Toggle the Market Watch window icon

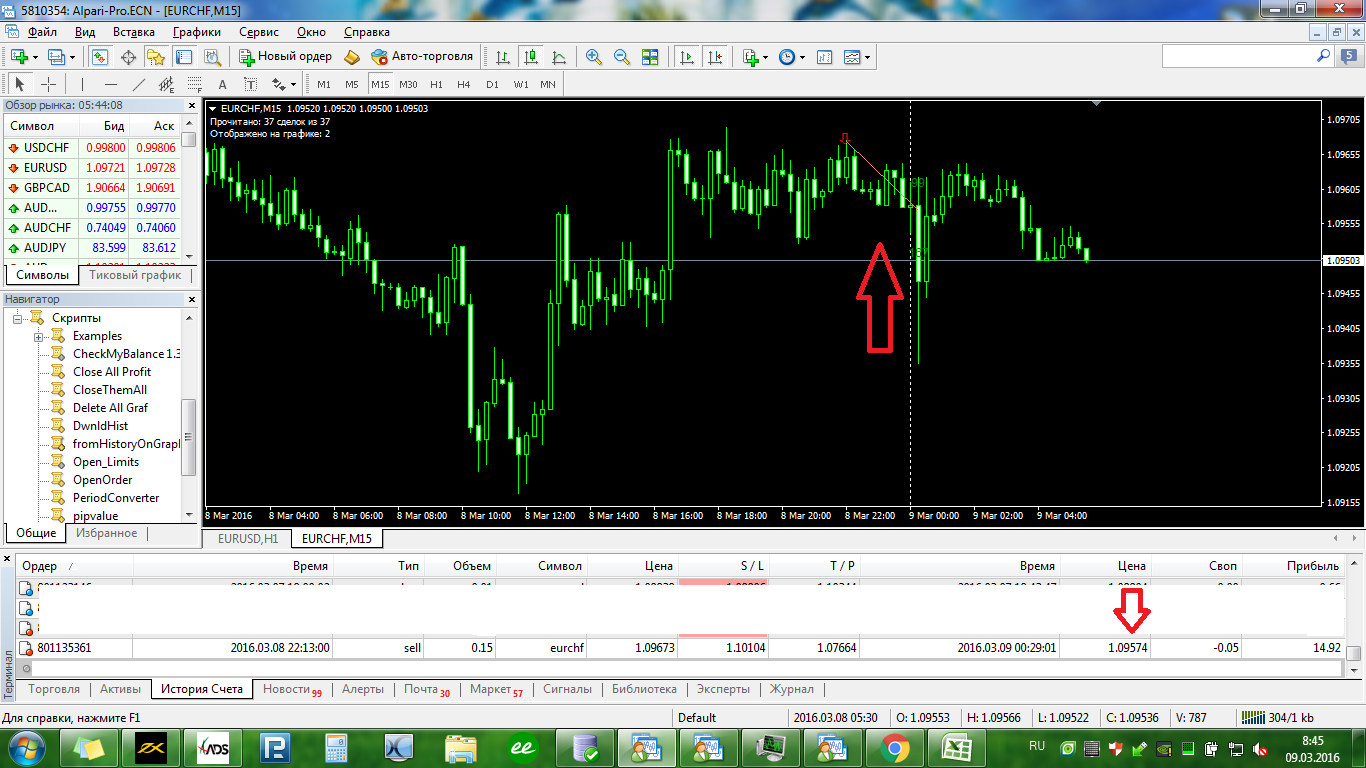[100, 57]
